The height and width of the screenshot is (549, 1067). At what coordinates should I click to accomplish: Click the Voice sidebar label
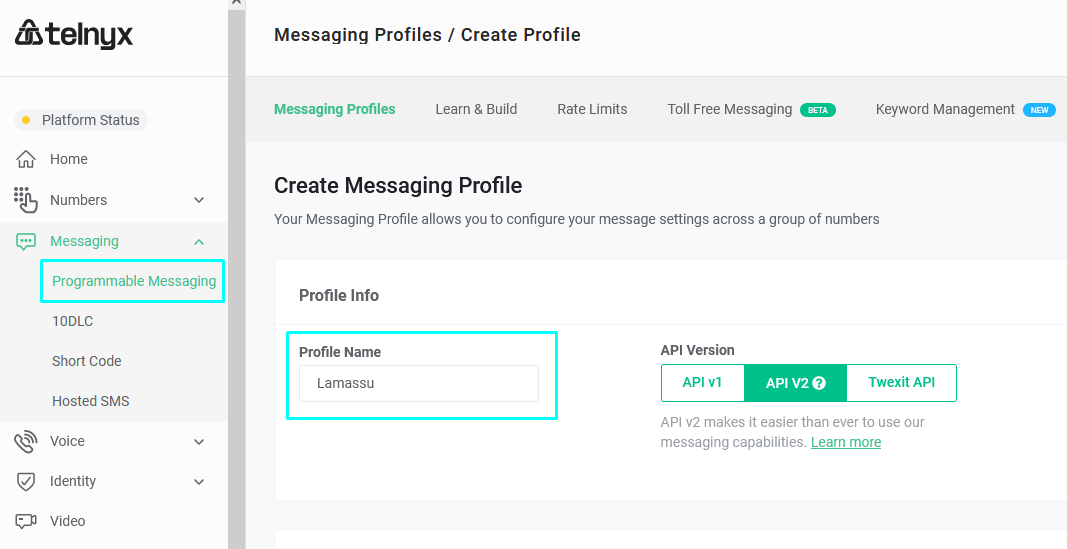(67, 441)
